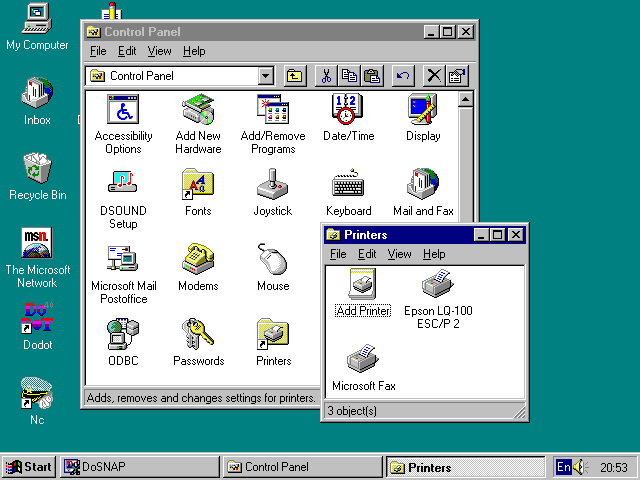Open the File menu in Printers window
The height and width of the screenshot is (480, 640).
(x=338, y=254)
